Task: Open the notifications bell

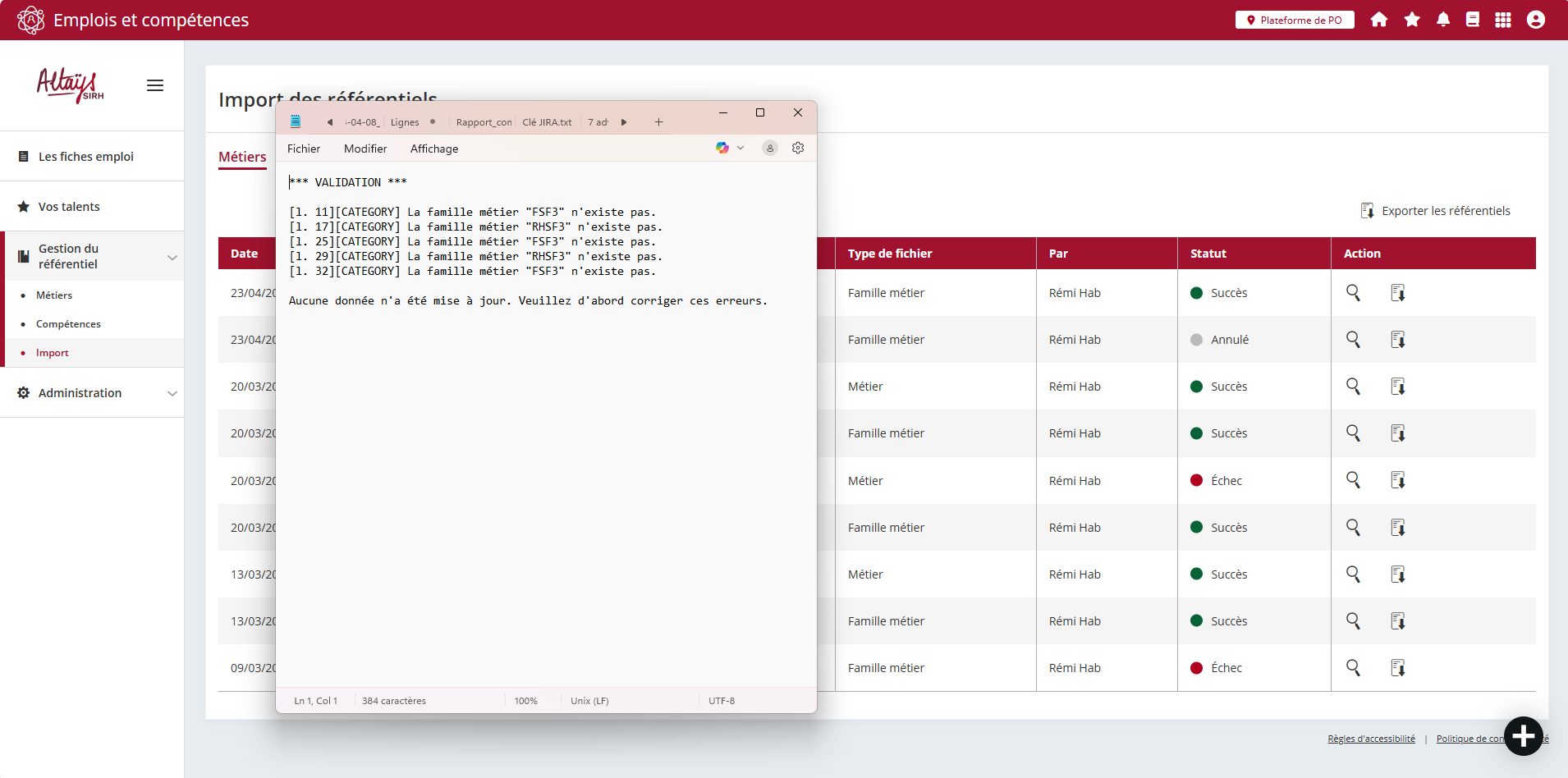Action: pos(1443,20)
